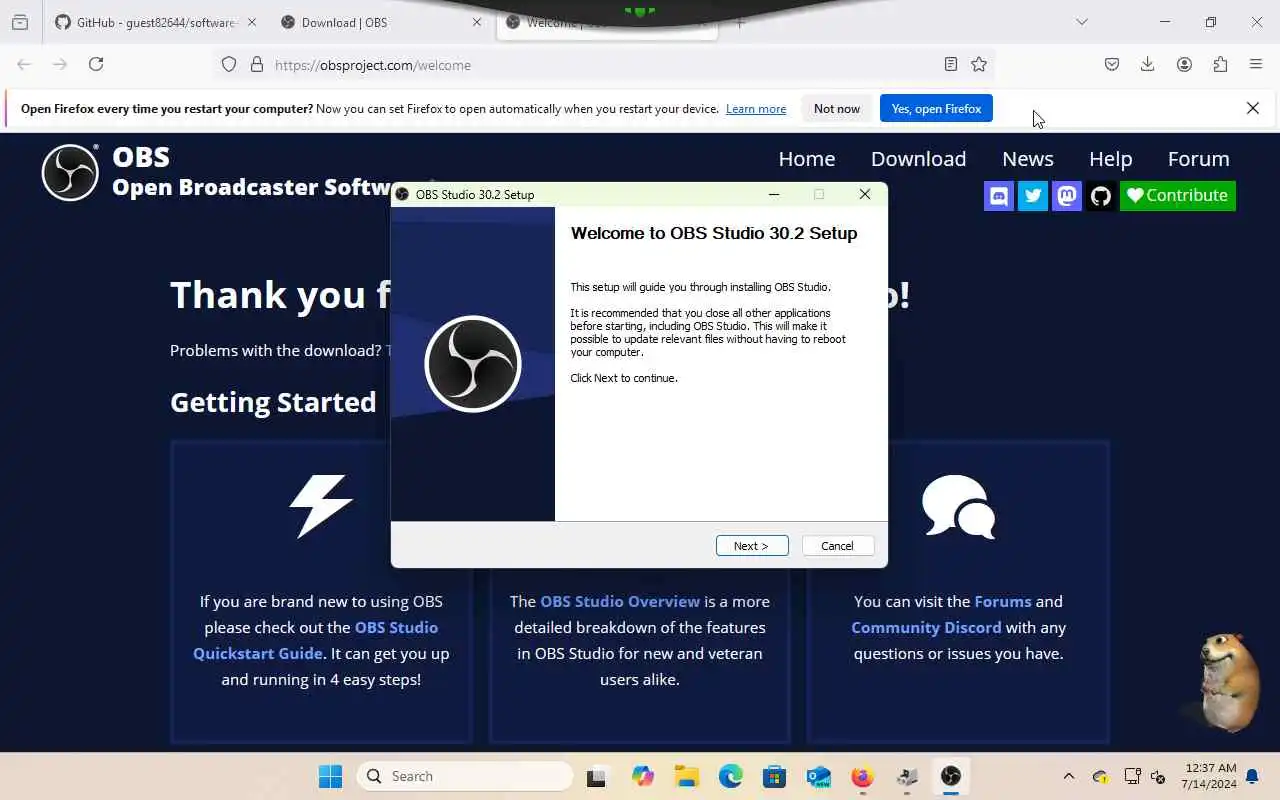Click the taskbar Search box

point(465,776)
